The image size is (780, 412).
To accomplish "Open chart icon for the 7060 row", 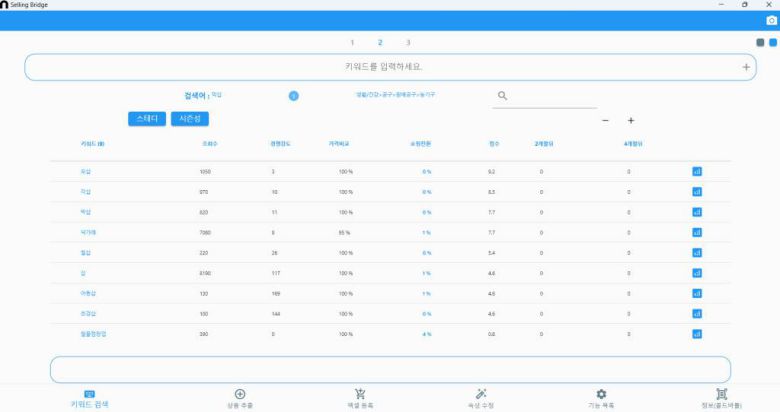I will pos(697,232).
